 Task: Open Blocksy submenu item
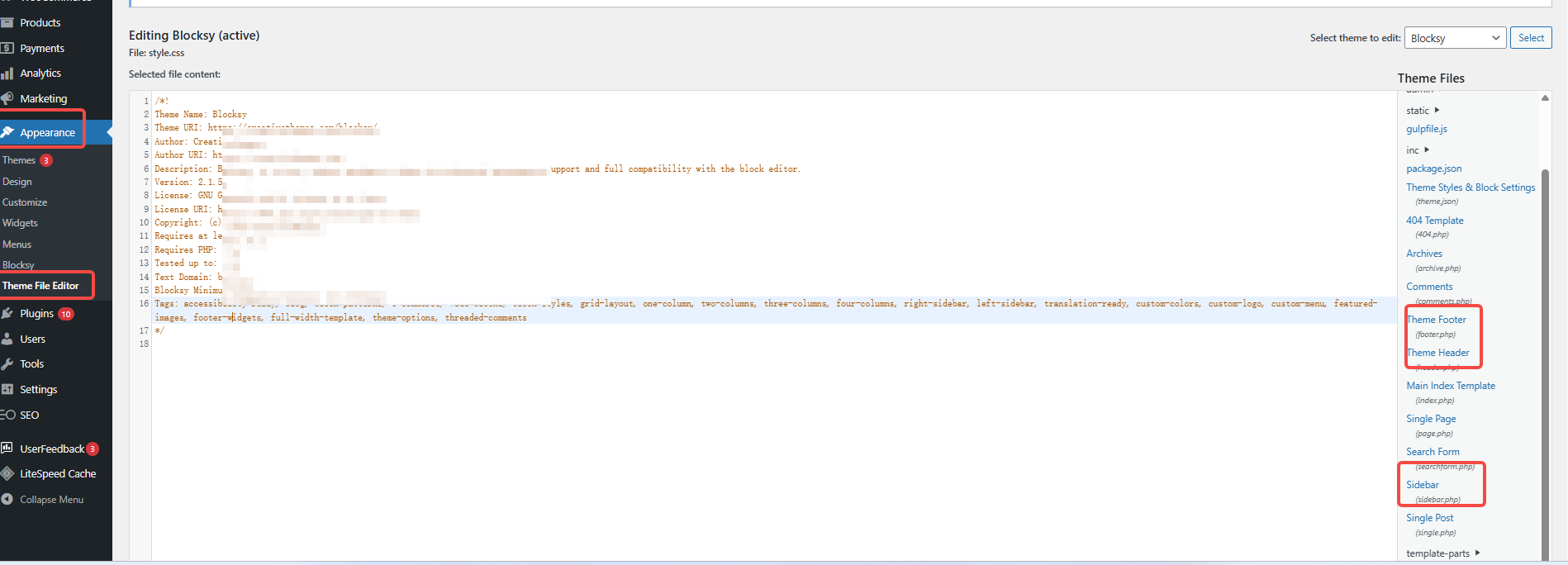(18, 265)
